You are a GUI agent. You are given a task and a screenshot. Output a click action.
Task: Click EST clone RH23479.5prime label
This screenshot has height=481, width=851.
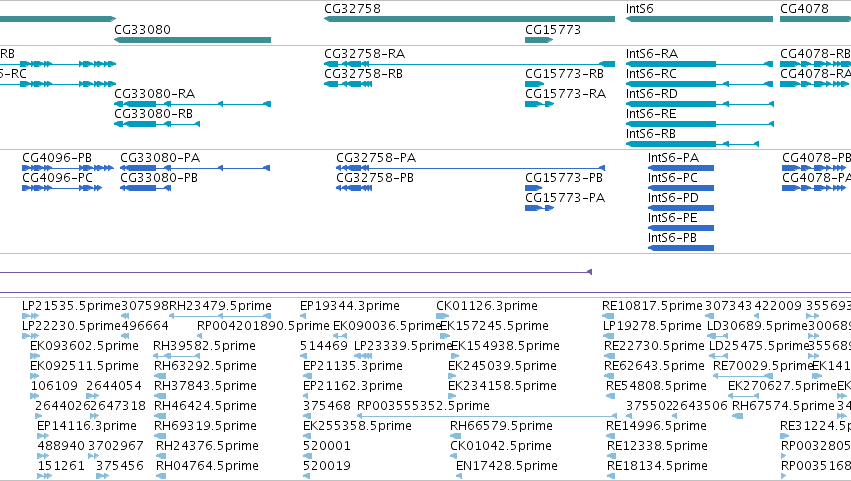click(220, 306)
